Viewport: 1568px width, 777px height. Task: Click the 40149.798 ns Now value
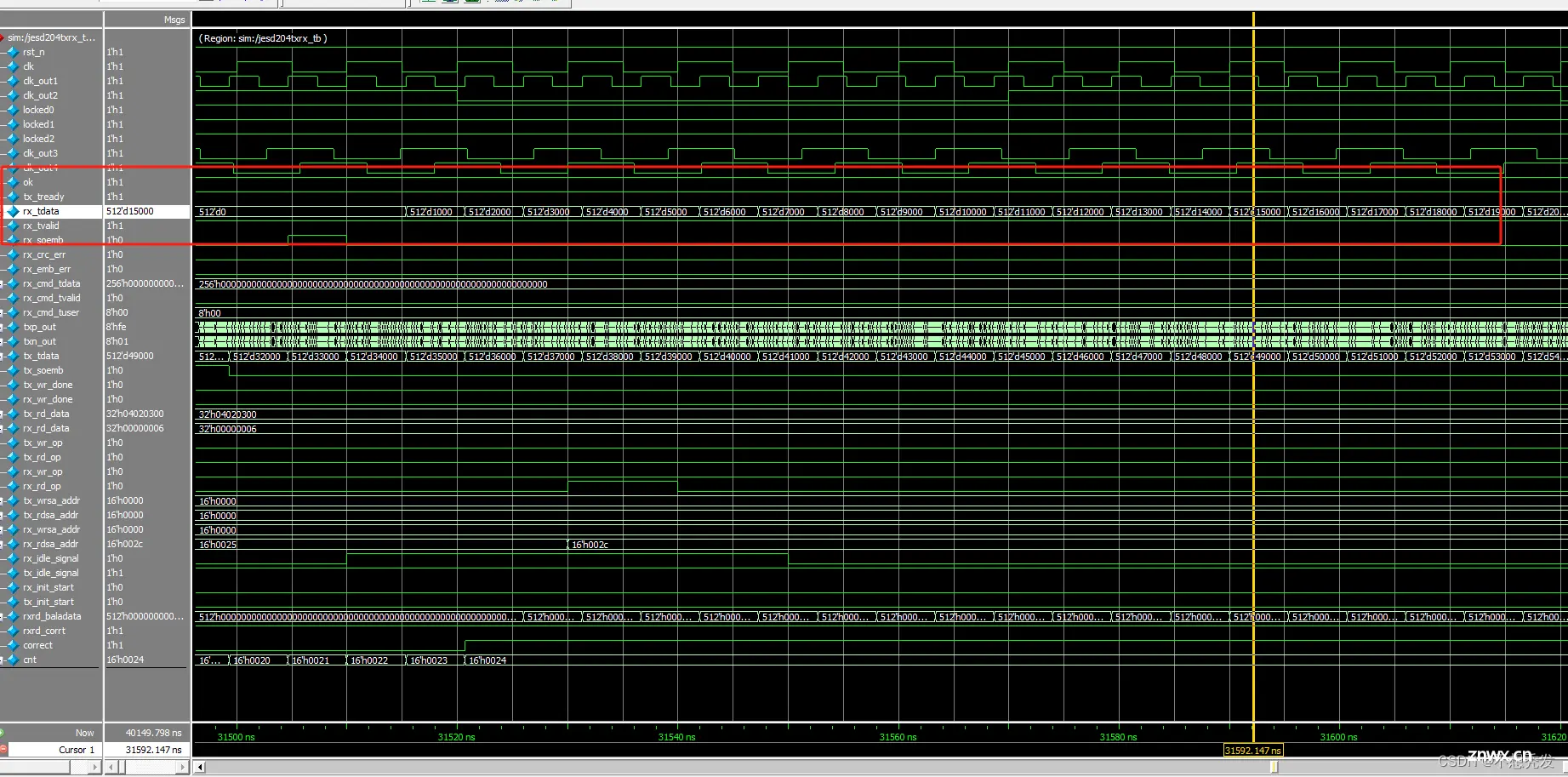tap(154, 733)
